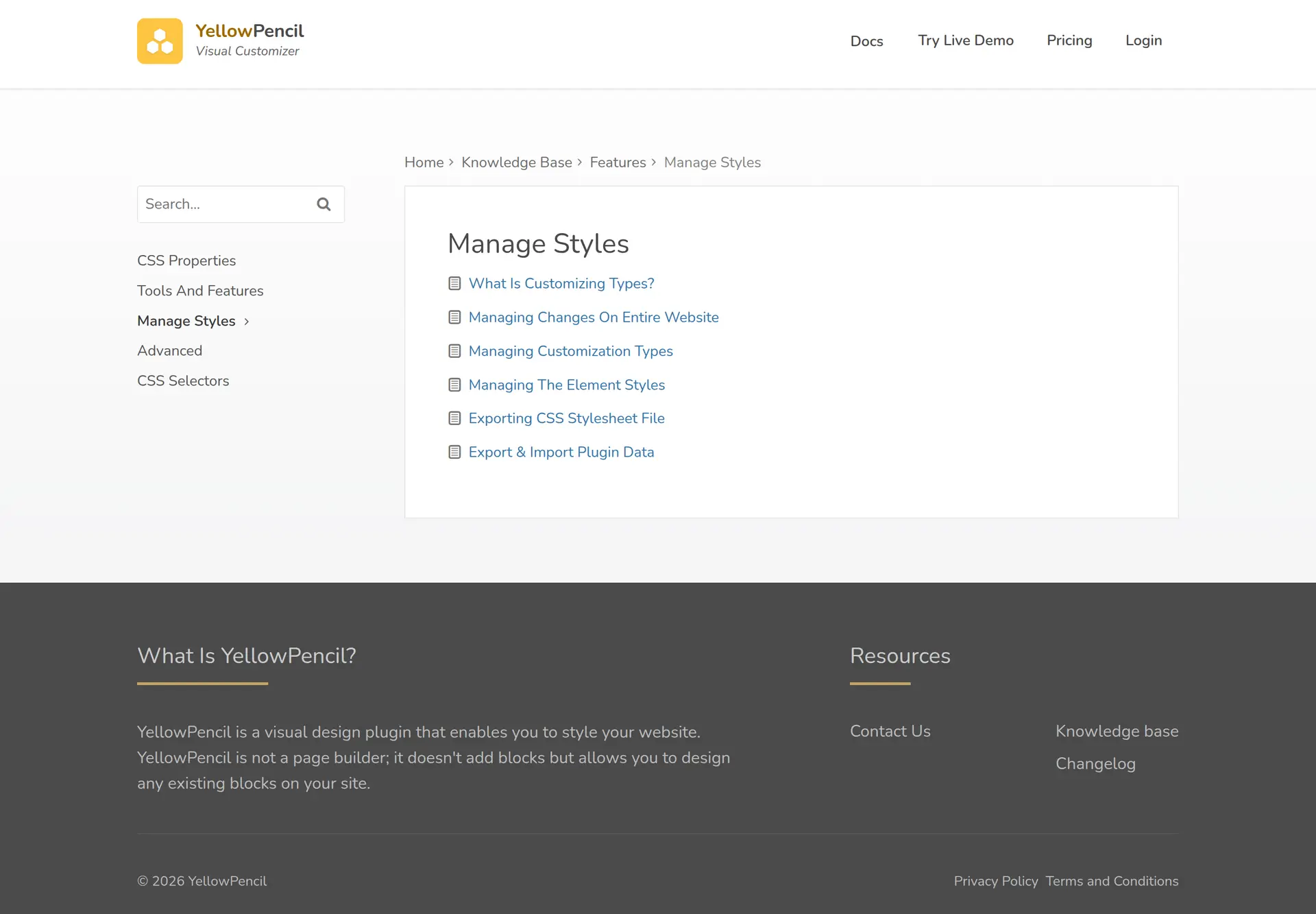Go to Home breadcrumb
1316x914 pixels.
424,163
